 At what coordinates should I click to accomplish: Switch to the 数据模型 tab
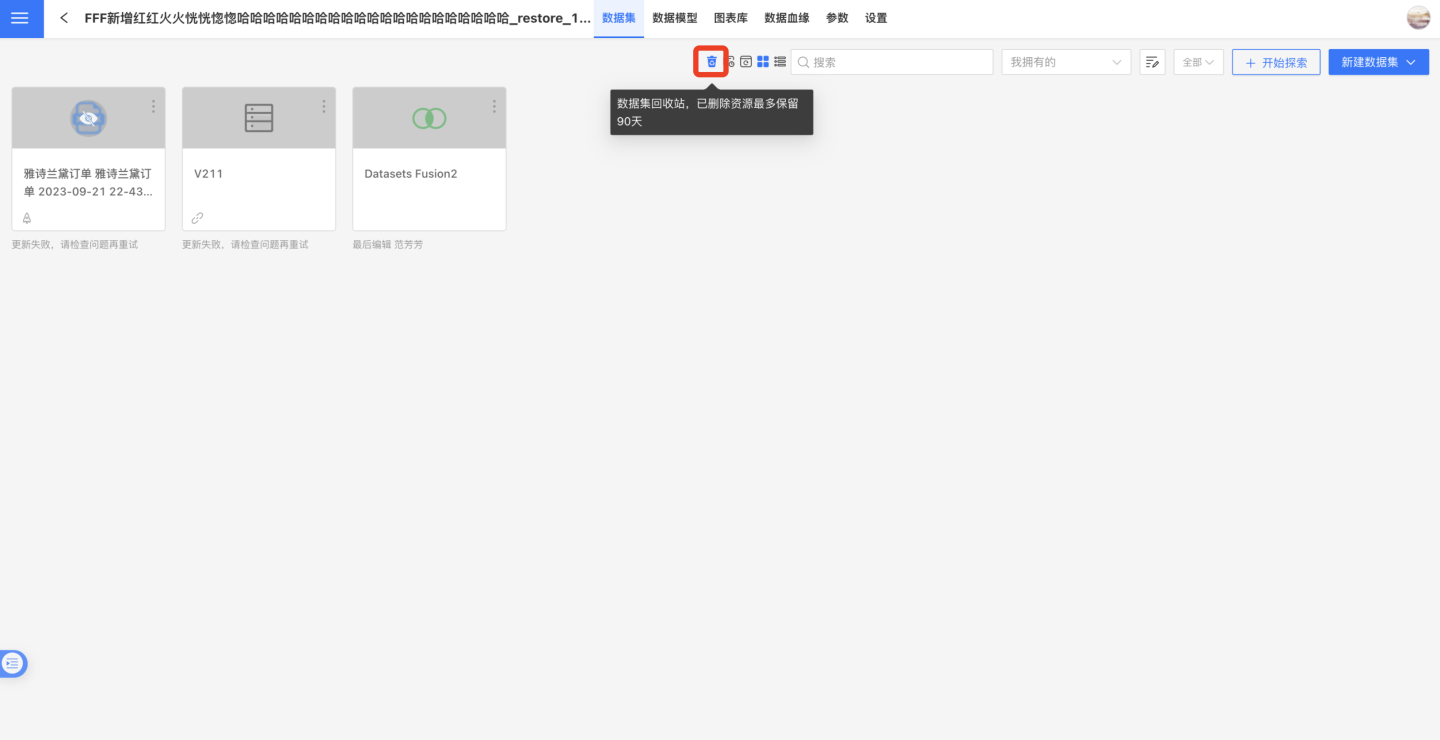pos(674,18)
